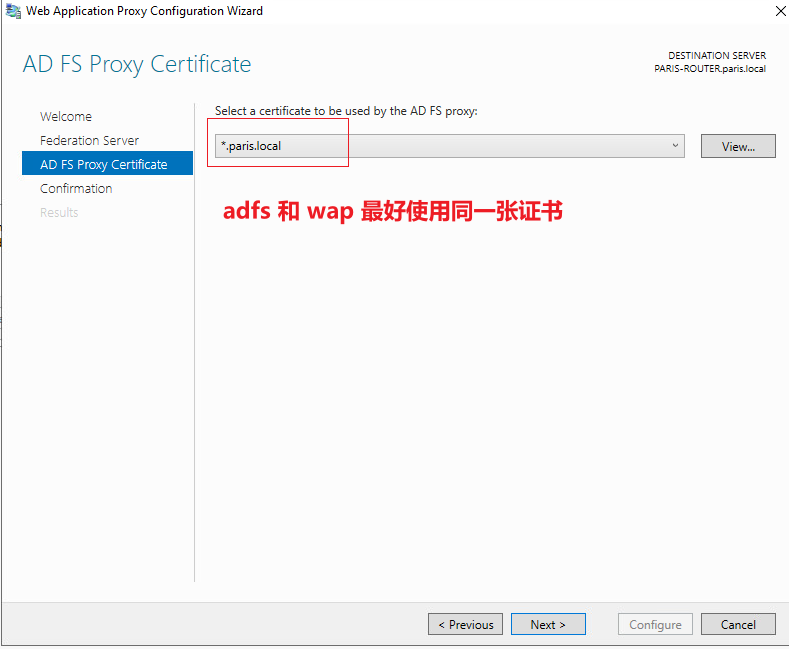Click the Previous button
The height and width of the screenshot is (649, 789).
(465, 624)
